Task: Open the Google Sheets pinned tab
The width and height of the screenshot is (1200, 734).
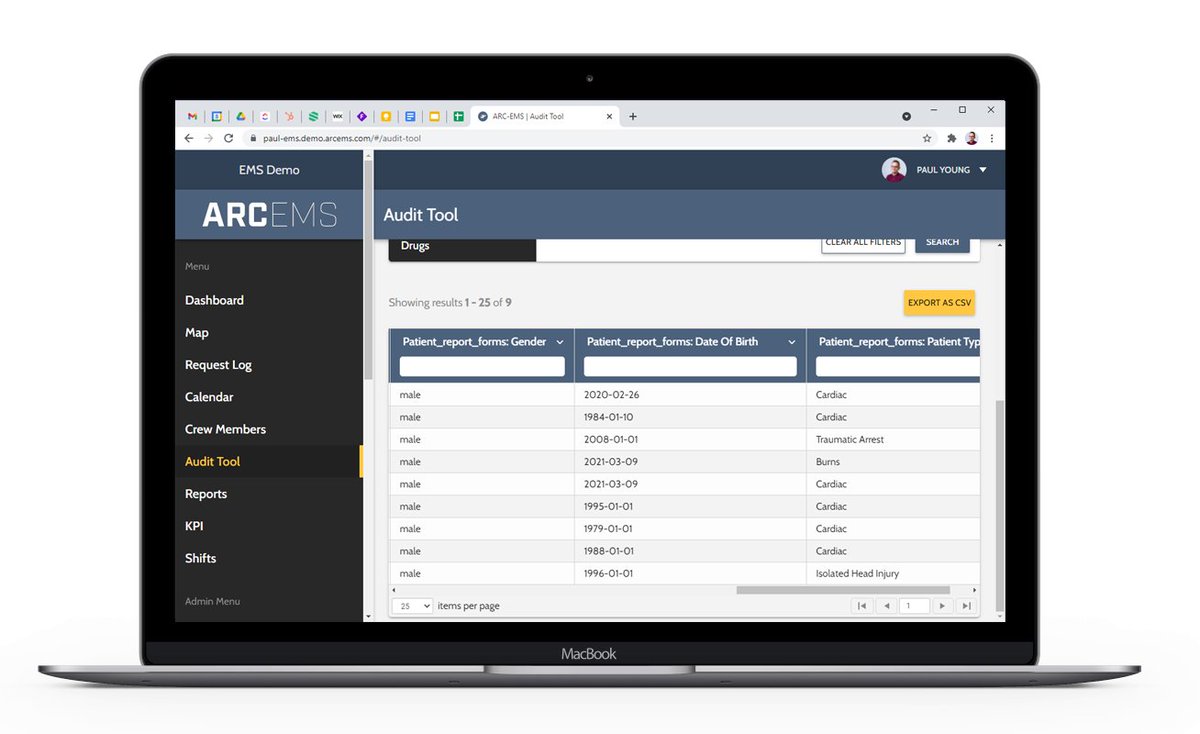Action: click(459, 116)
